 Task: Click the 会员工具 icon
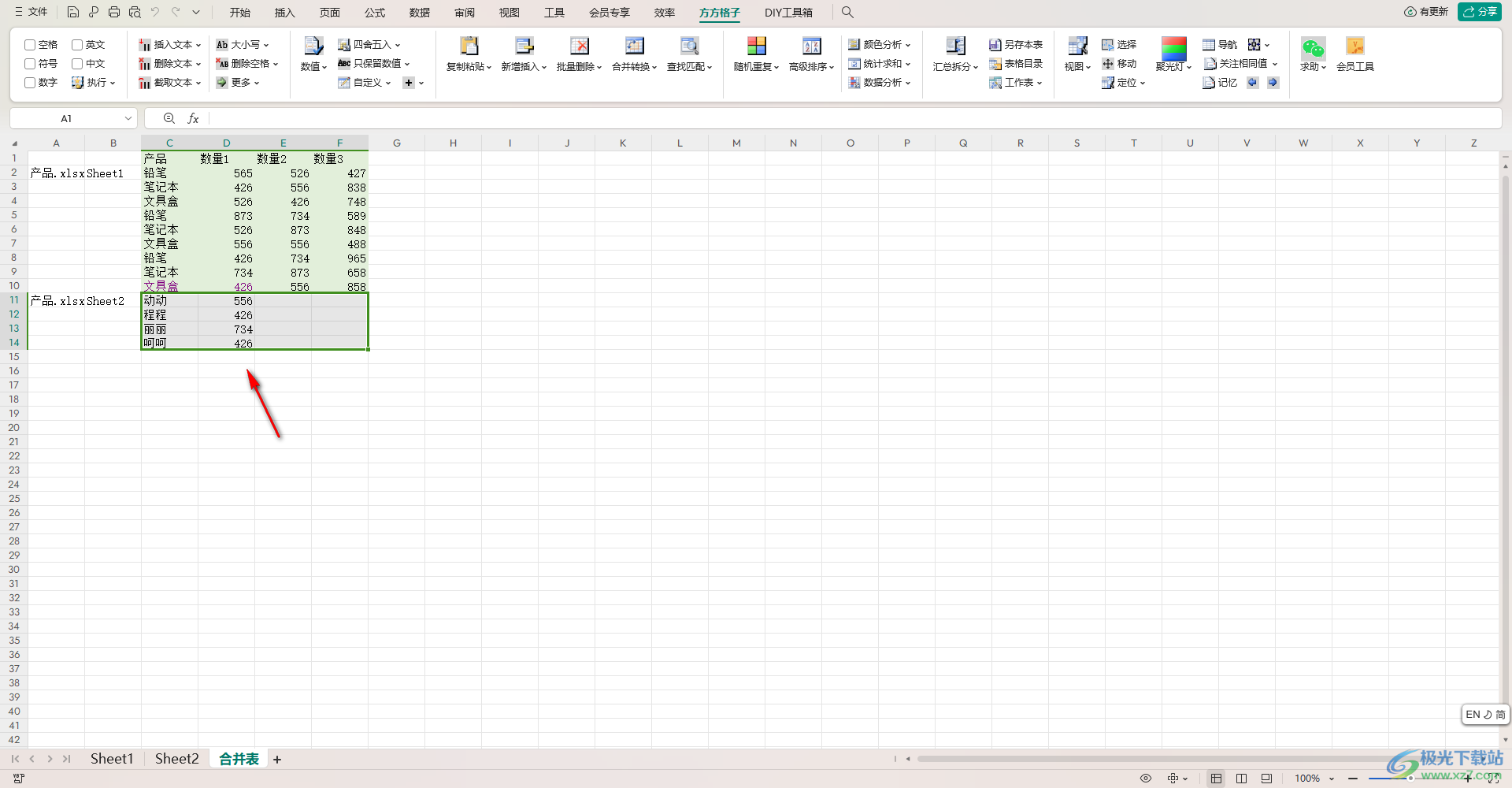click(x=1355, y=46)
